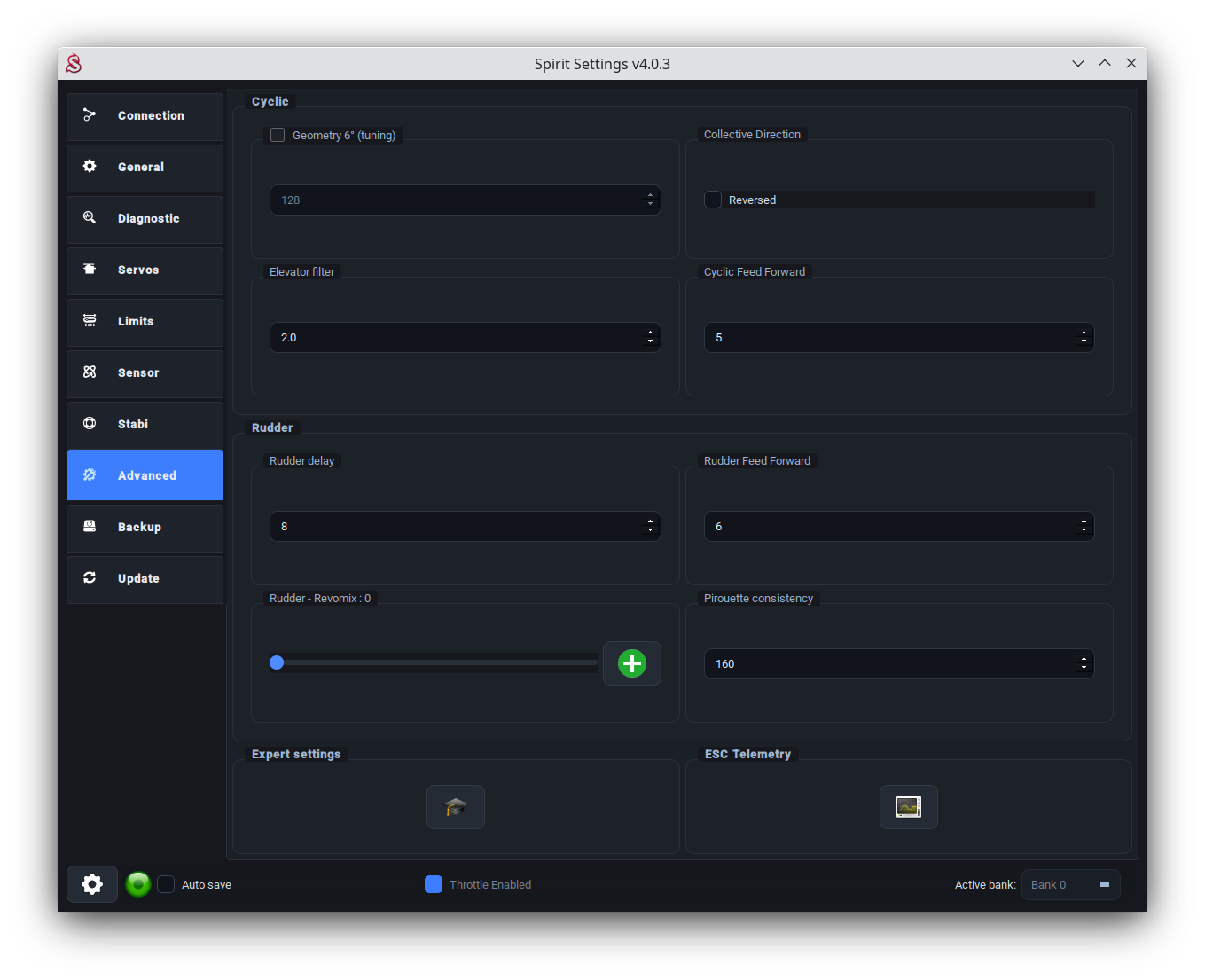Click the Rudder delay input field
This screenshot has height=980, width=1205.
[x=454, y=527]
